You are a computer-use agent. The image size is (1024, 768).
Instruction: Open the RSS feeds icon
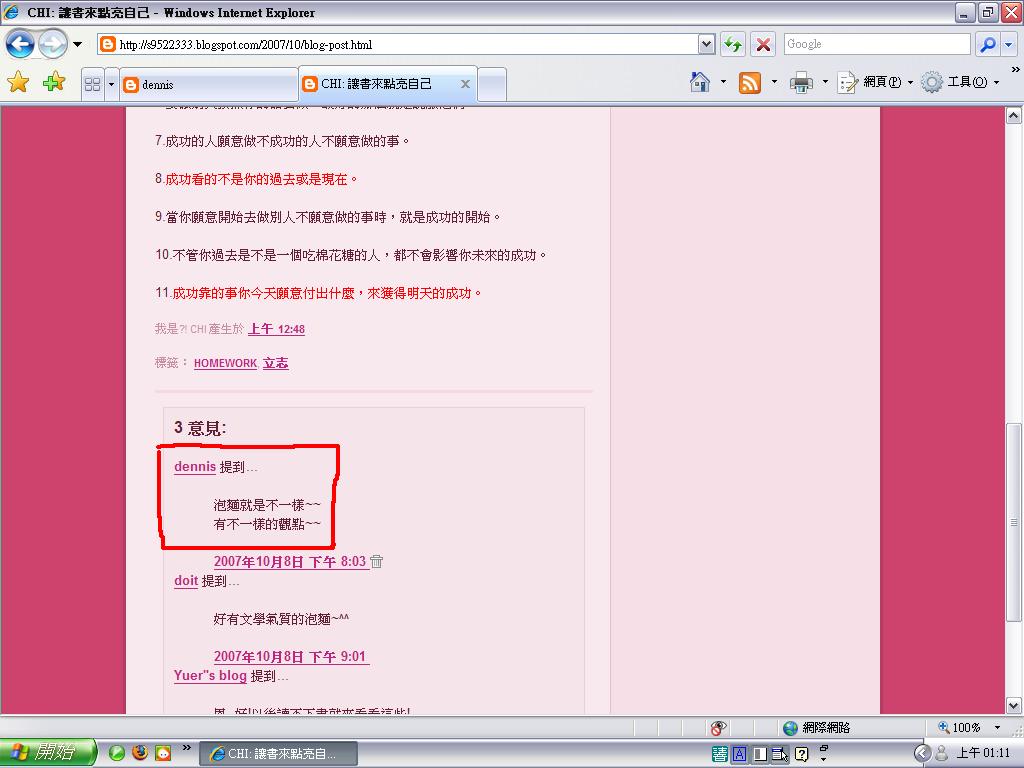point(750,82)
